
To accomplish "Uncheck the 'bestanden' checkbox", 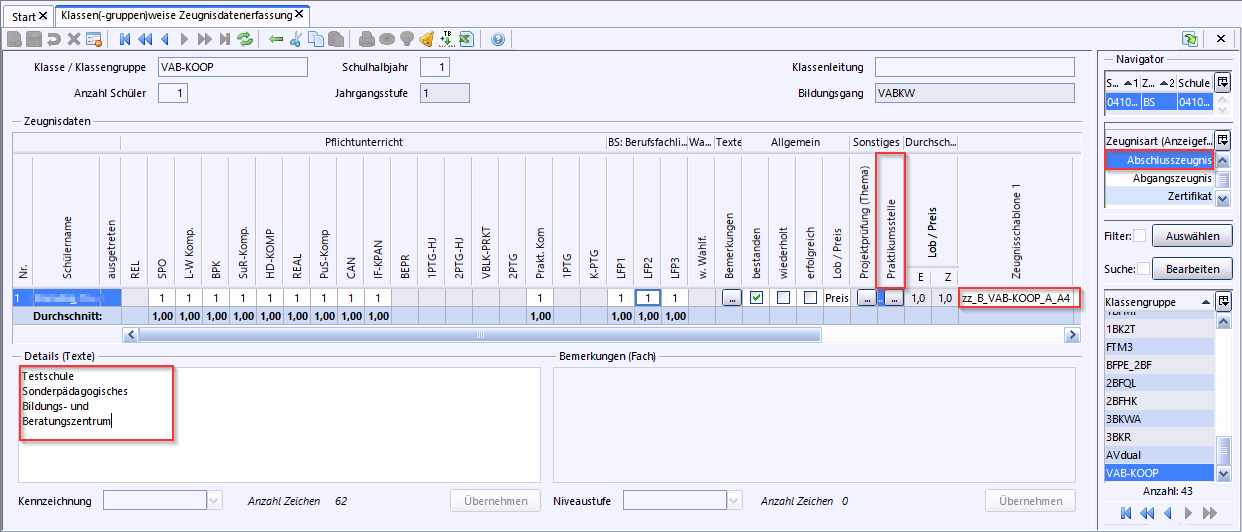I will pyautogui.click(x=757, y=298).
